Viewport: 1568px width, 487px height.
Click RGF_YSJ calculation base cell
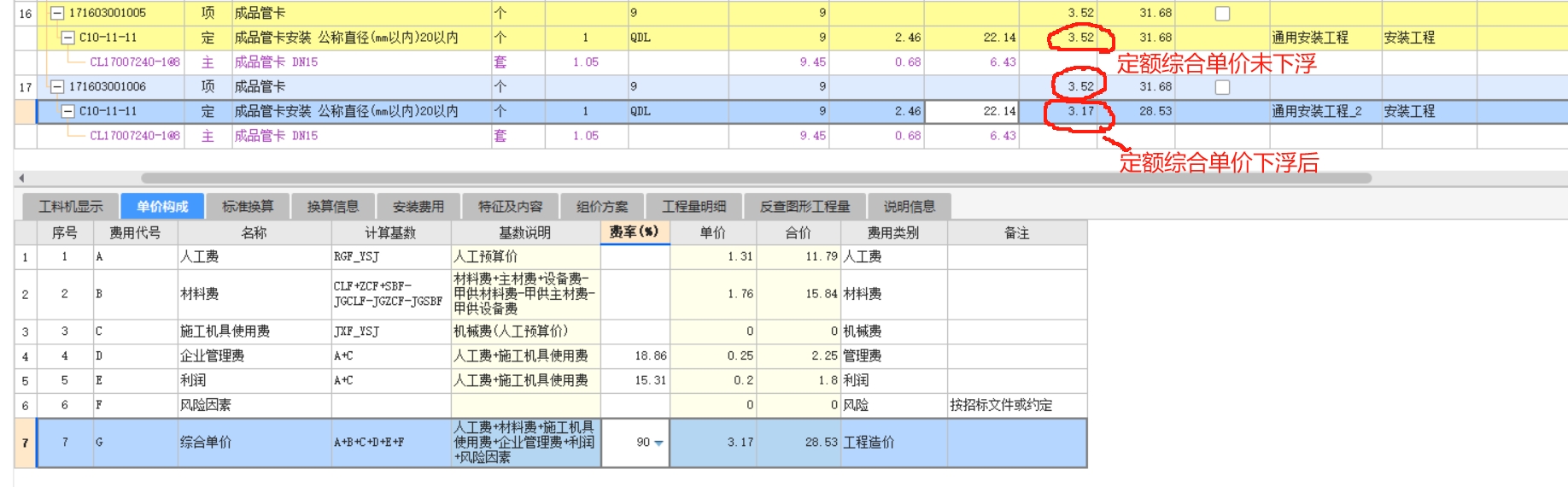(x=390, y=256)
